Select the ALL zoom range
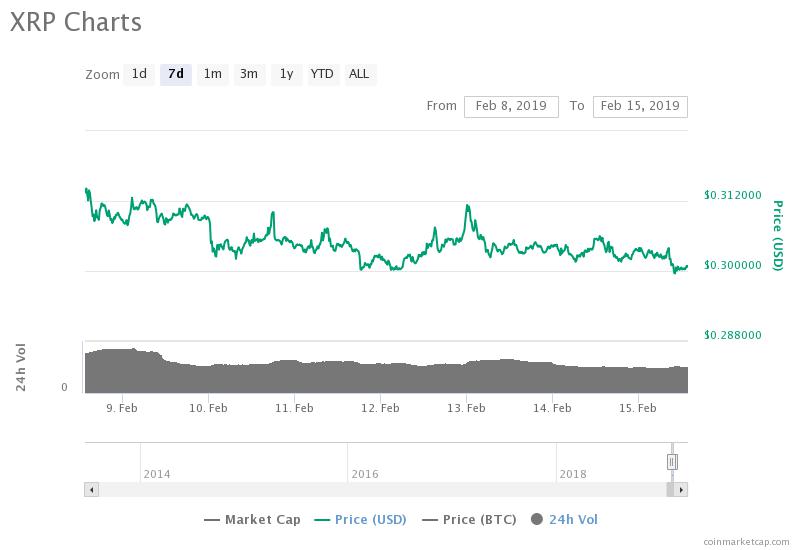 tap(360, 74)
